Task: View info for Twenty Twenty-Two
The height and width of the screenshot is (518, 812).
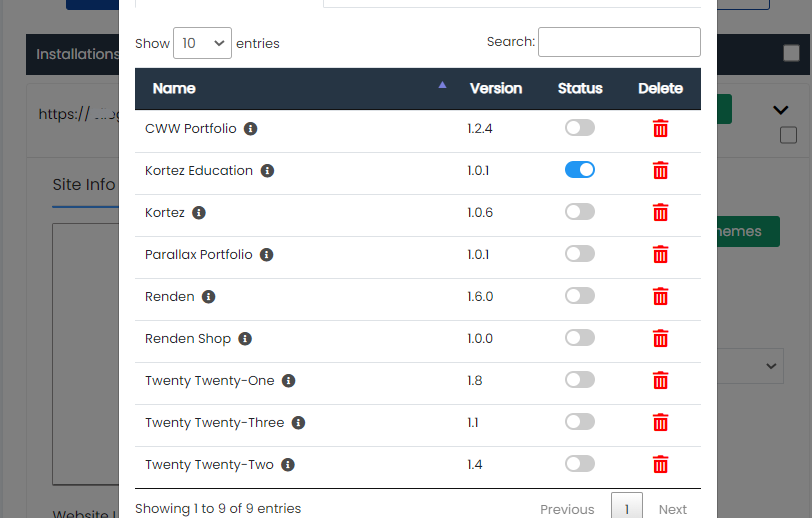Action: [288, 464]
